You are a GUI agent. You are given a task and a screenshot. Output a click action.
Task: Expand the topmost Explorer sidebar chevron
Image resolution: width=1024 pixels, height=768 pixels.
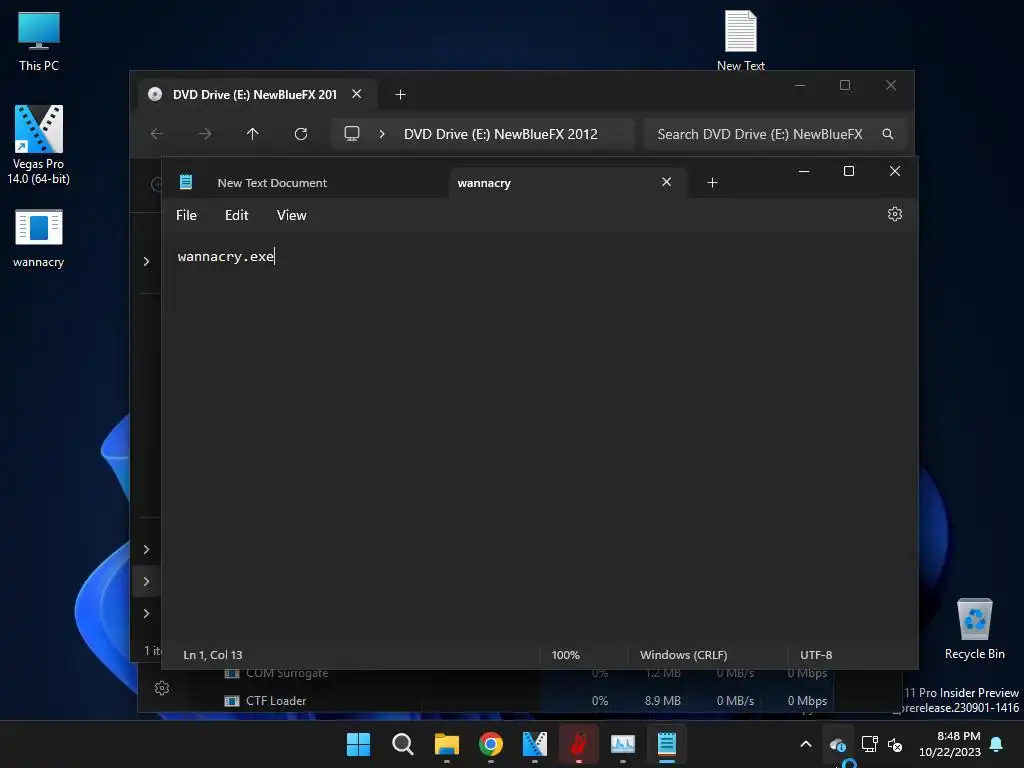pyautogui.click(x=146, y=261)
